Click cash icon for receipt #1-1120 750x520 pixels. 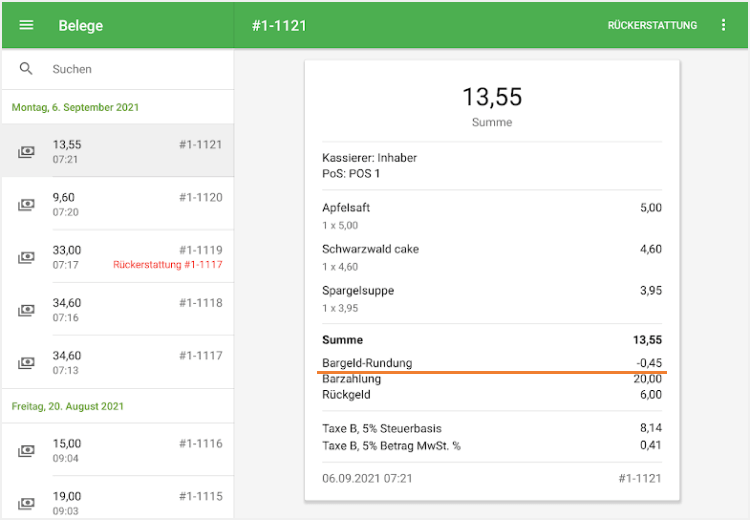point(27,205)
